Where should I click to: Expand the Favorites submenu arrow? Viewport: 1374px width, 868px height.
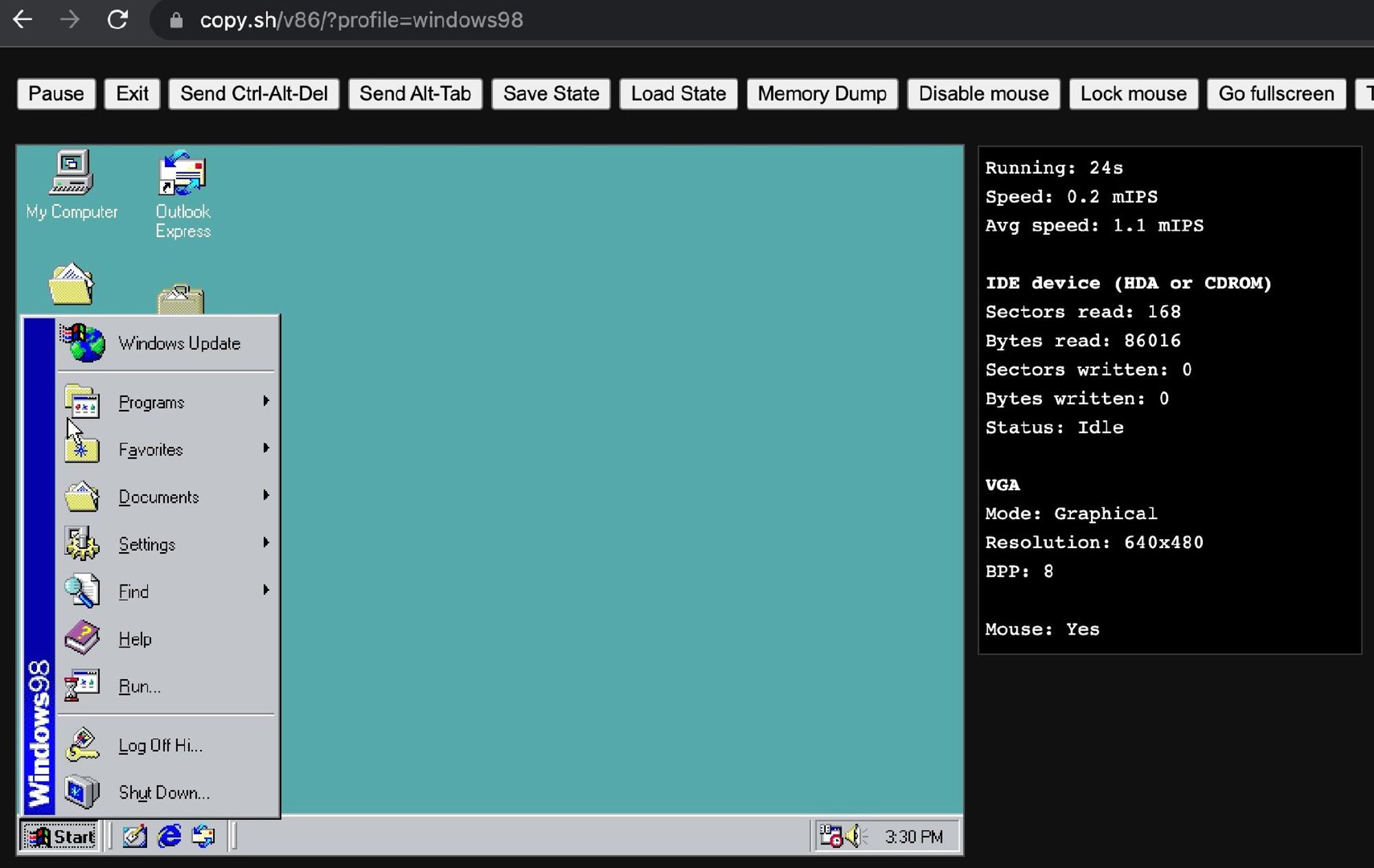coord(266,448)
